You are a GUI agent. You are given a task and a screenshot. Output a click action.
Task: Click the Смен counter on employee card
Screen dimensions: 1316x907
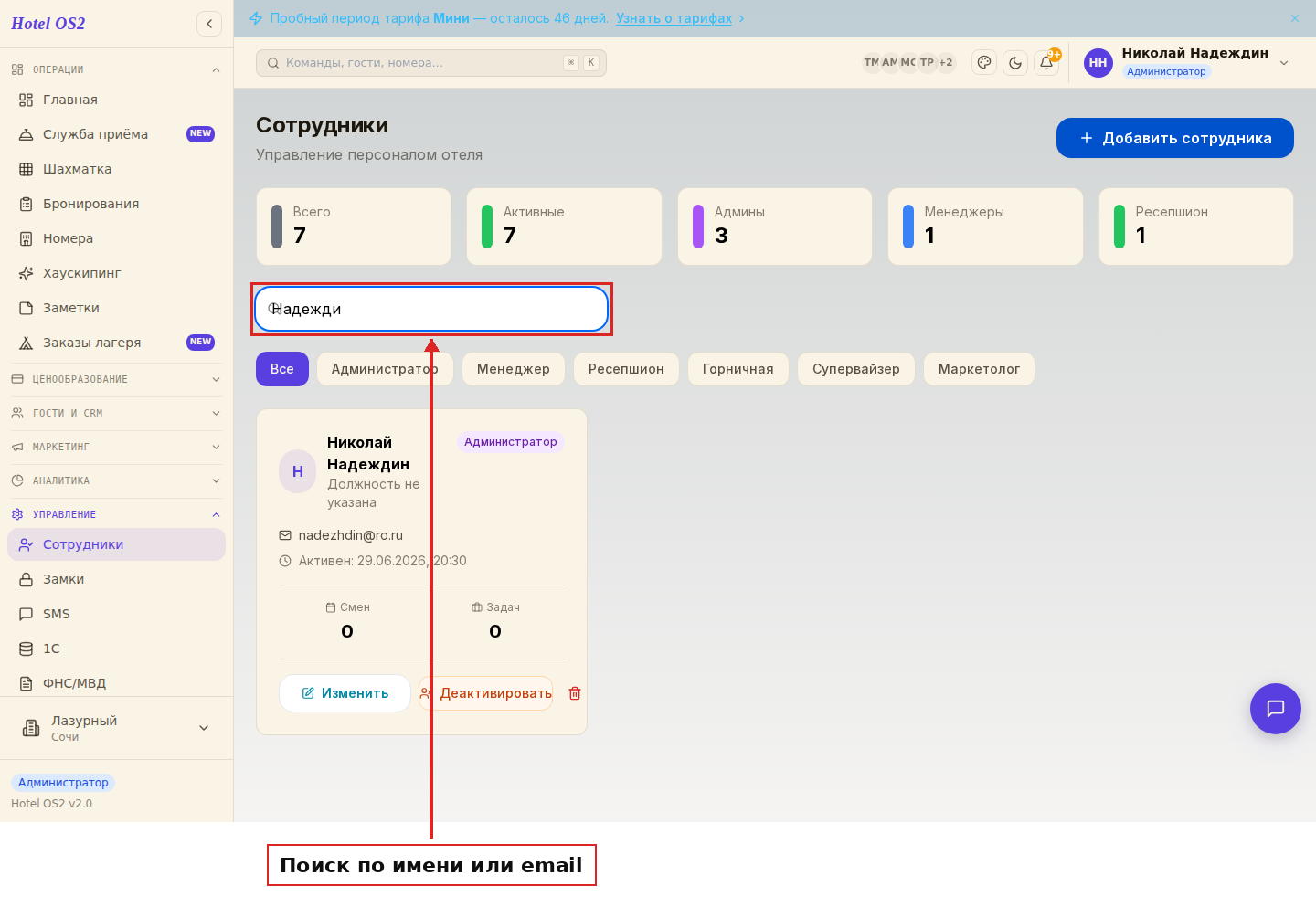[347, 621]
